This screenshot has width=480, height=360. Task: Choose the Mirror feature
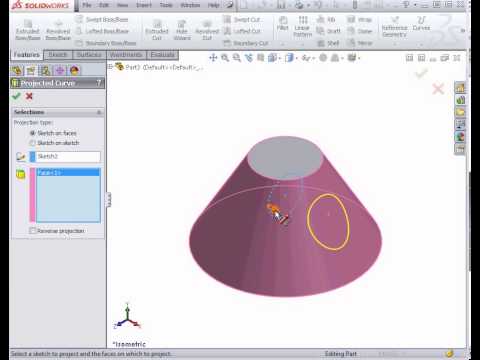tap(359, 43)
